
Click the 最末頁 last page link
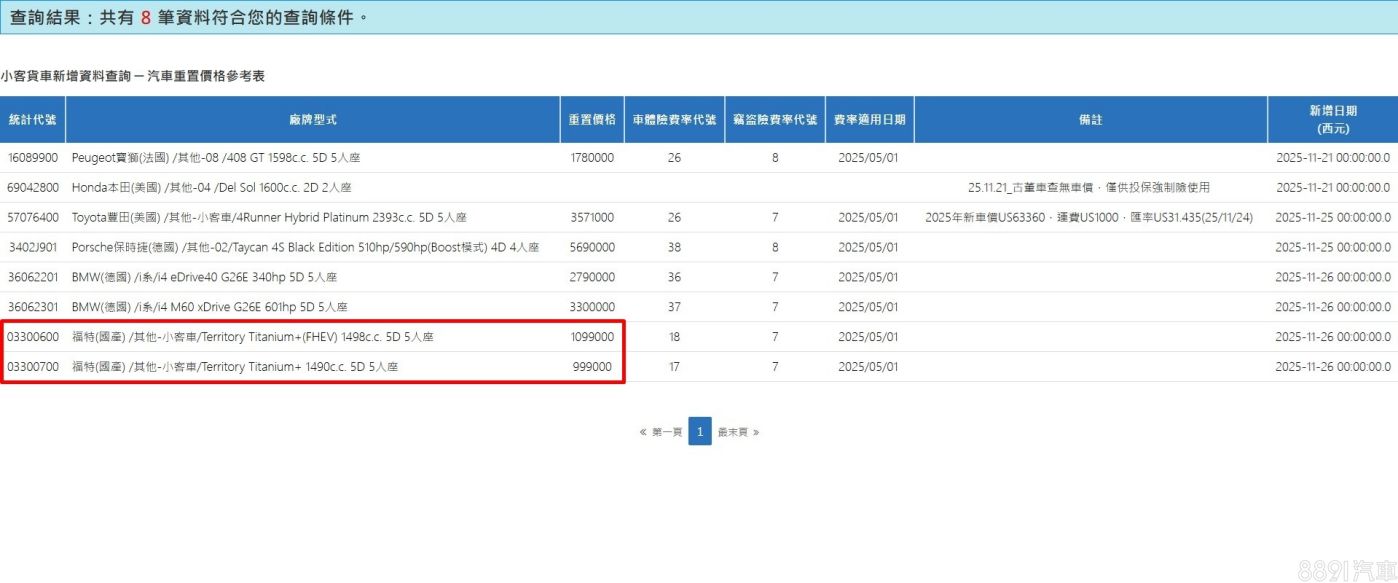click(738, 432)
